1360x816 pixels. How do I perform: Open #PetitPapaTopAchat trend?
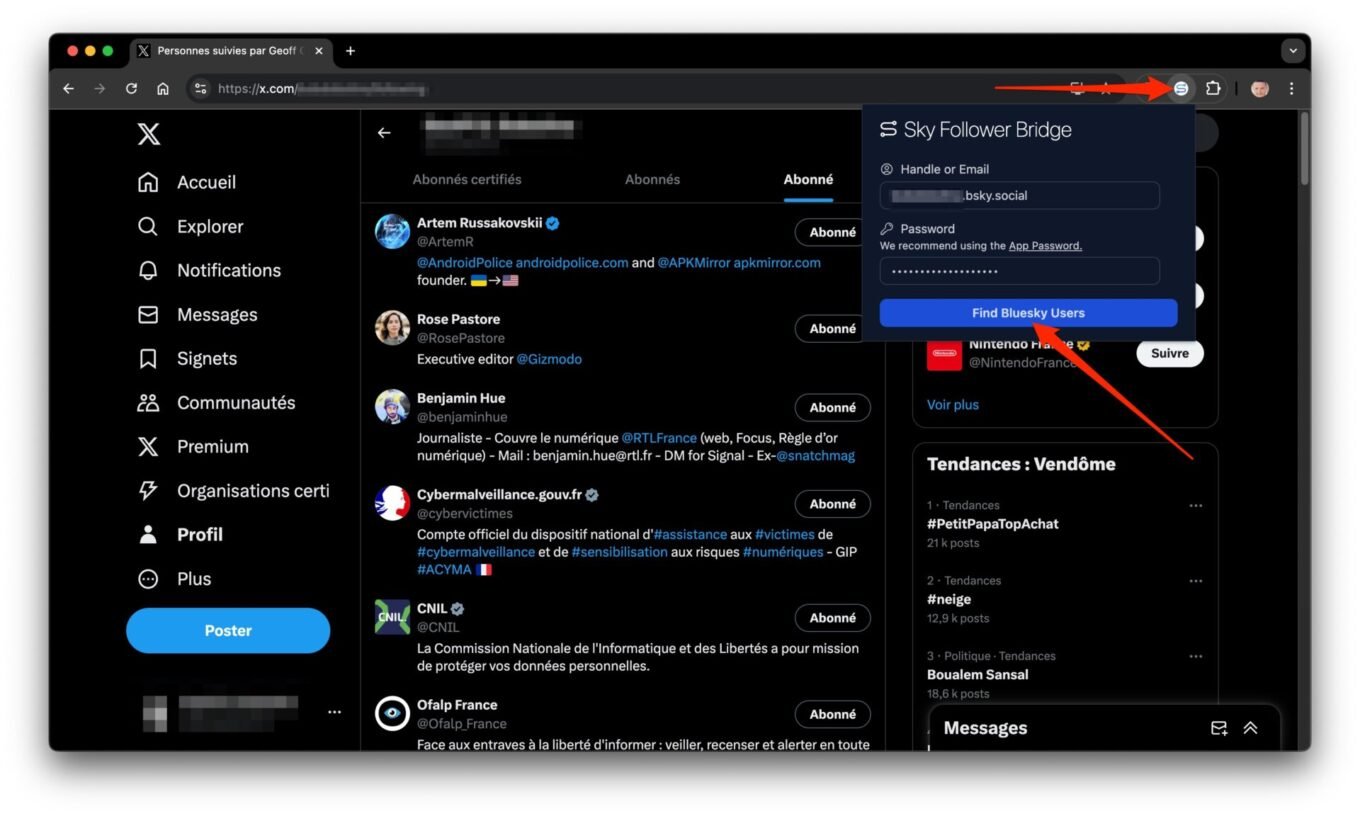[992, 524]
